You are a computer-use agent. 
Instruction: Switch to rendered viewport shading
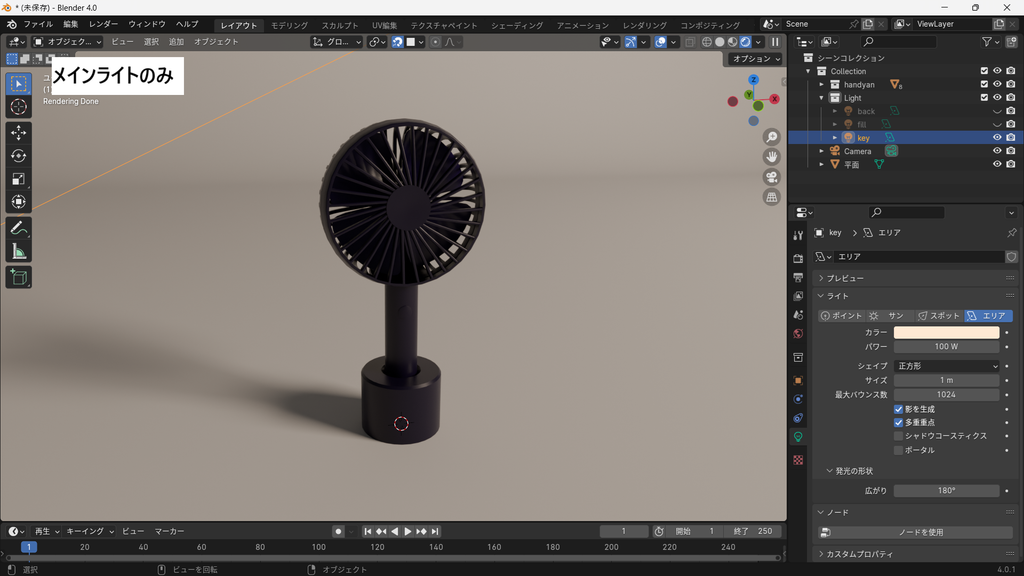pyautogui.click(x=745, y=42)
